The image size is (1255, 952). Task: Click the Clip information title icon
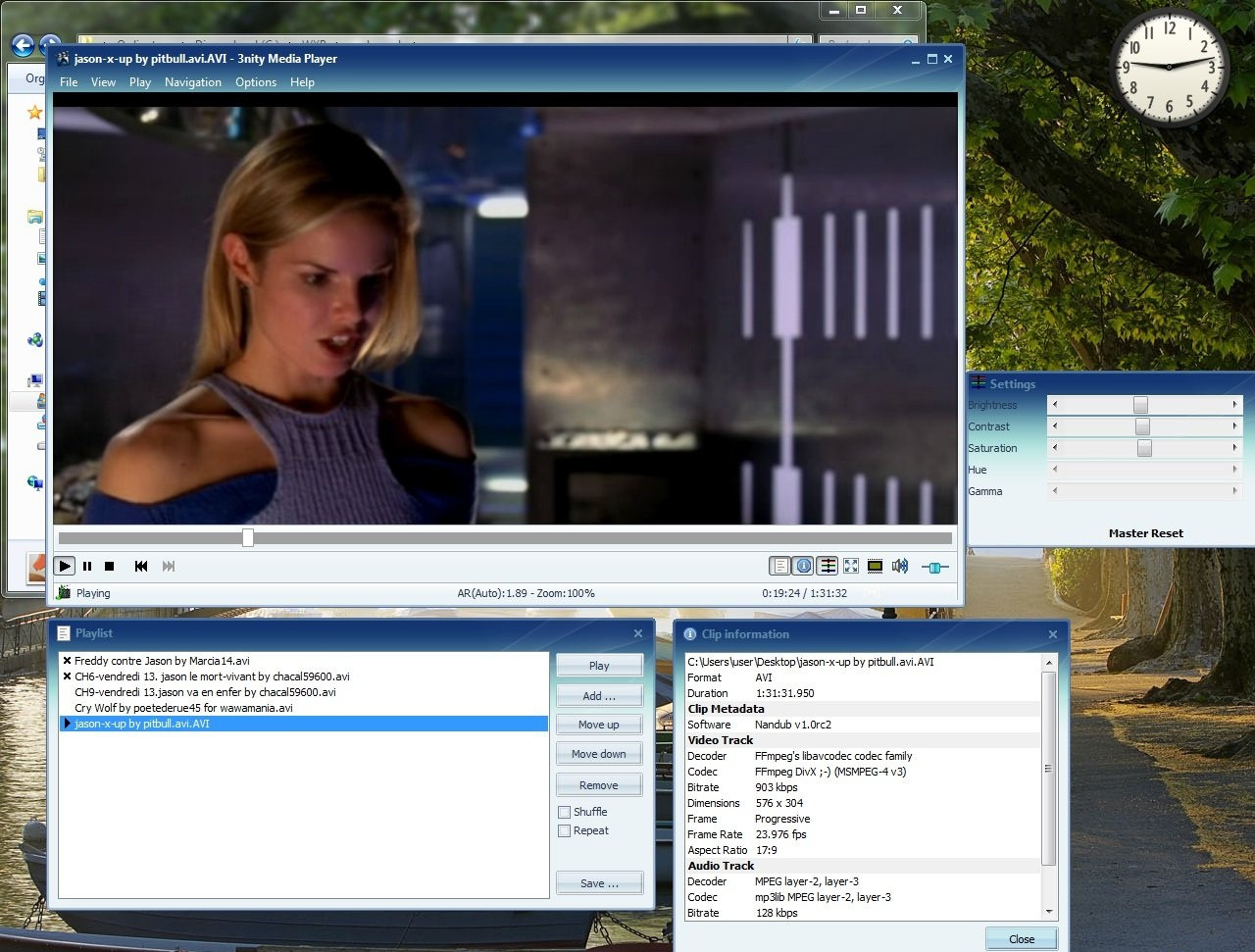click(690, 634)
